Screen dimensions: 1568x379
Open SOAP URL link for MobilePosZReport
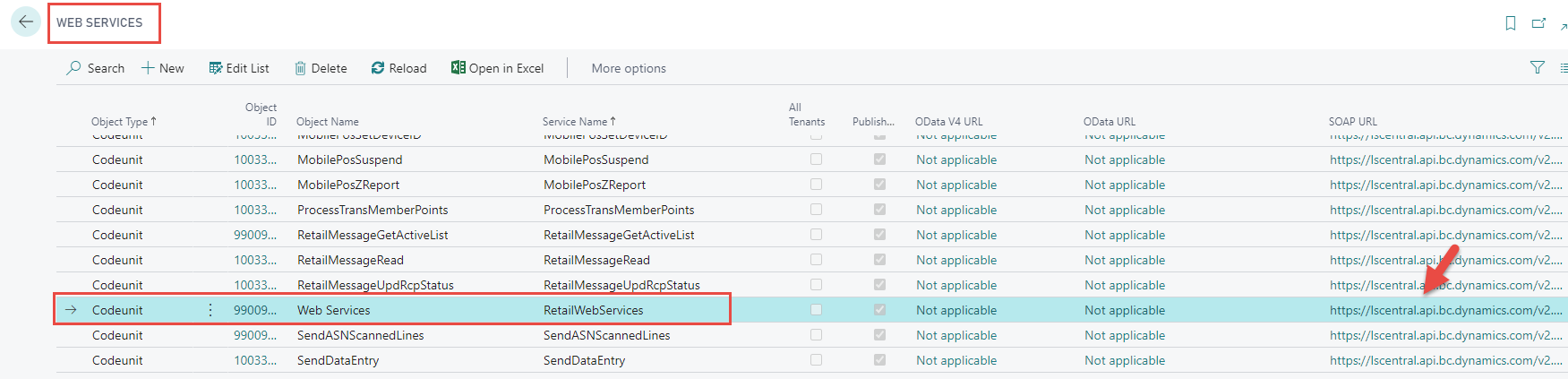coord(1444,185)
